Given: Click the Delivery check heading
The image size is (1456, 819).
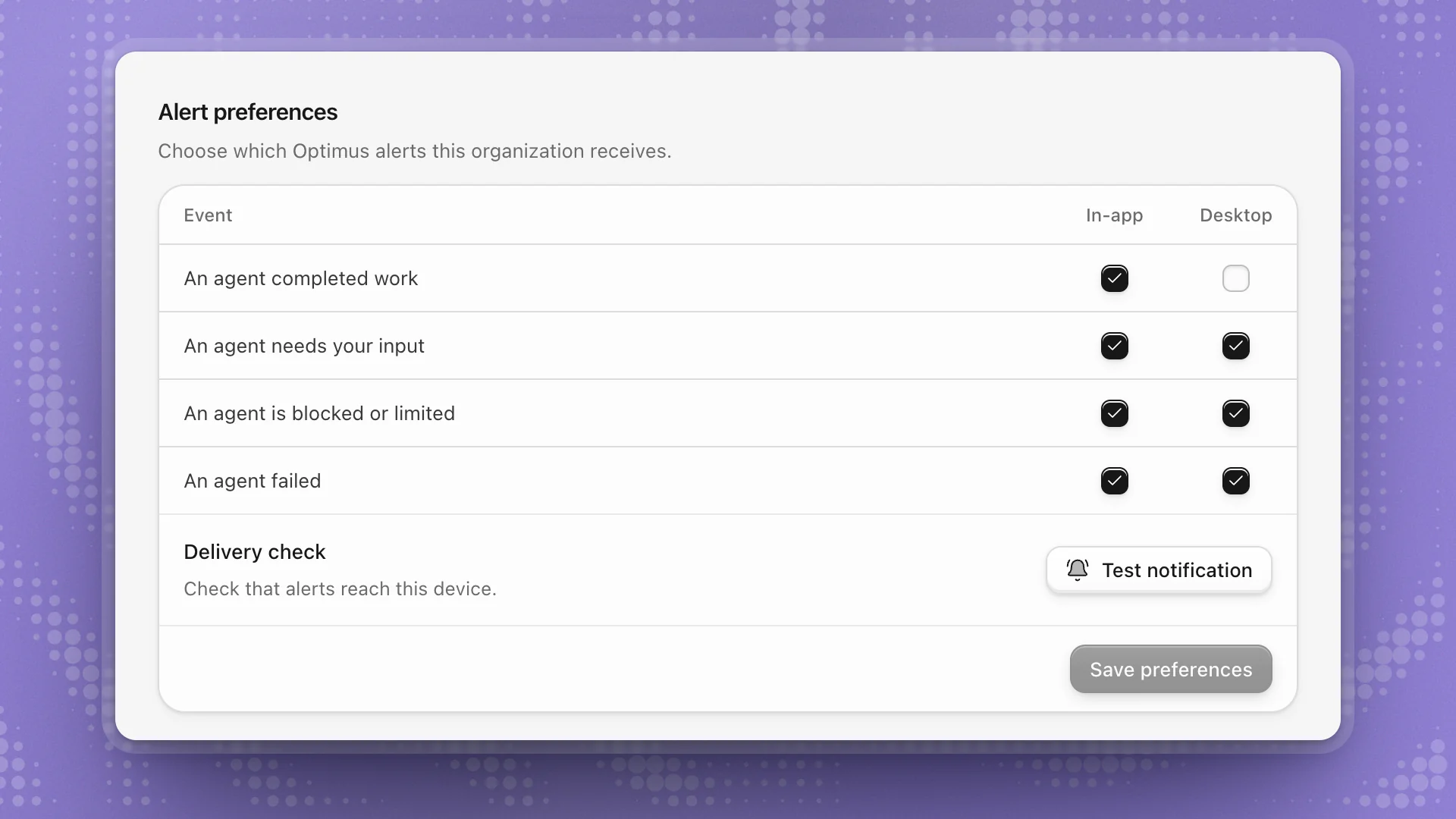Looking at the screenshot, I should [255, 552].
